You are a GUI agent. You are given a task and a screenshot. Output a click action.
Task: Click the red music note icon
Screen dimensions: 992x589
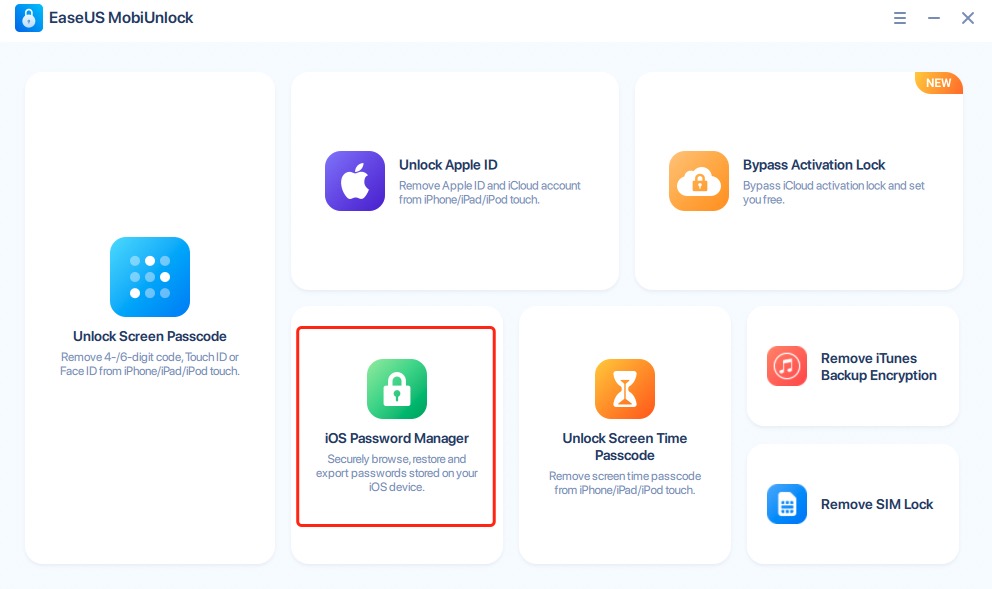click(787, 366)
